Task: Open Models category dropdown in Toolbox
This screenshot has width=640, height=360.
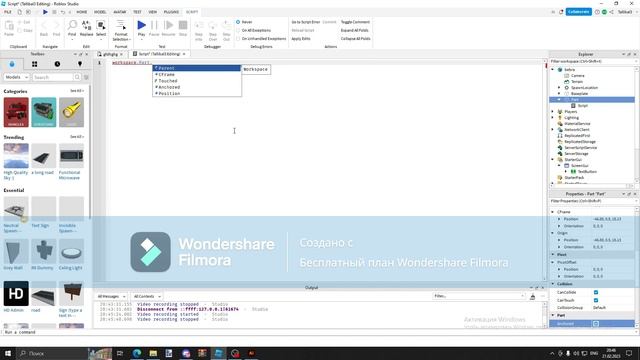Action: (x=16, y=77)
